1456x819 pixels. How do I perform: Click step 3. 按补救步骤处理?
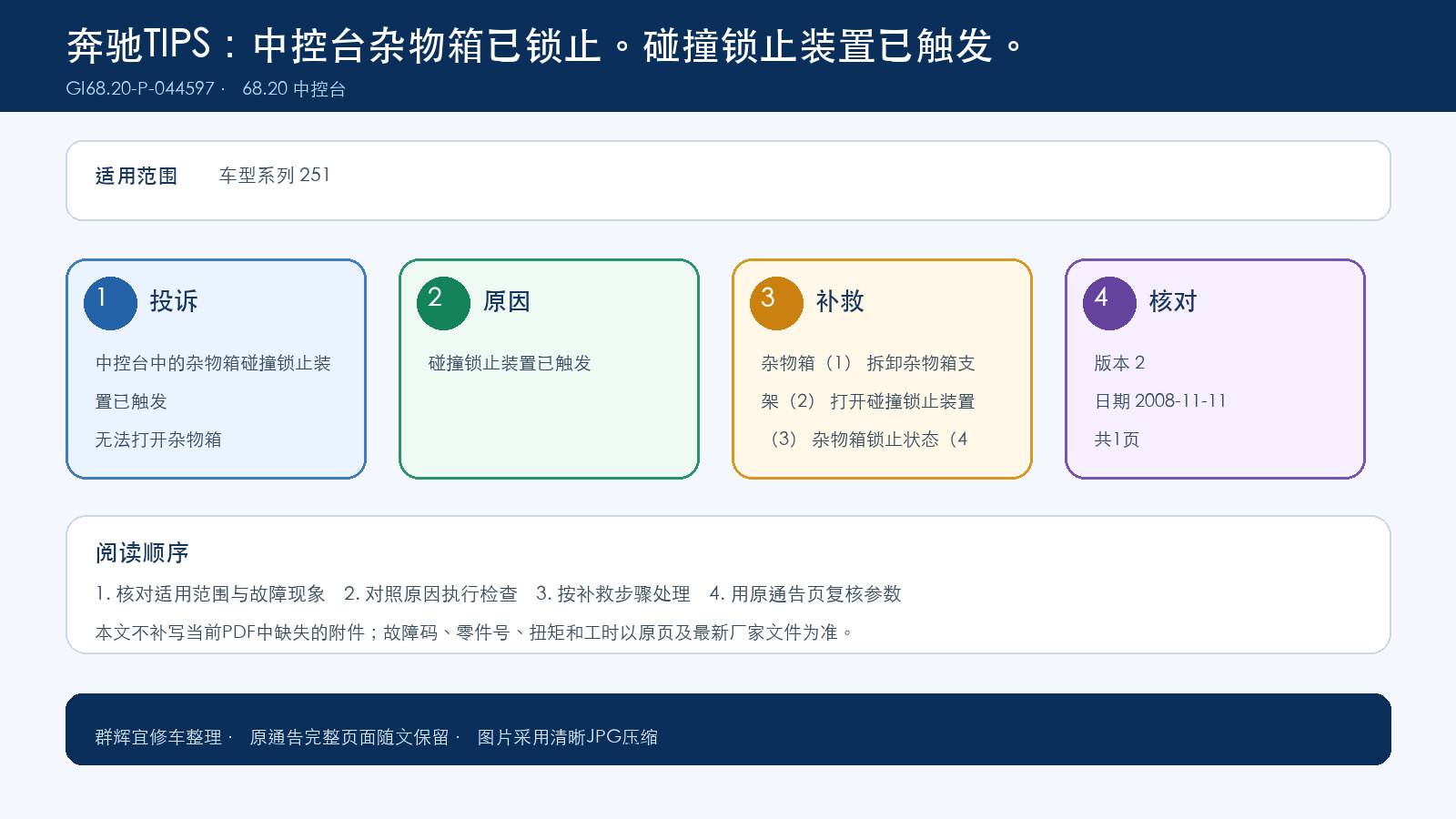pyautogui.click(x=613, y=594)
